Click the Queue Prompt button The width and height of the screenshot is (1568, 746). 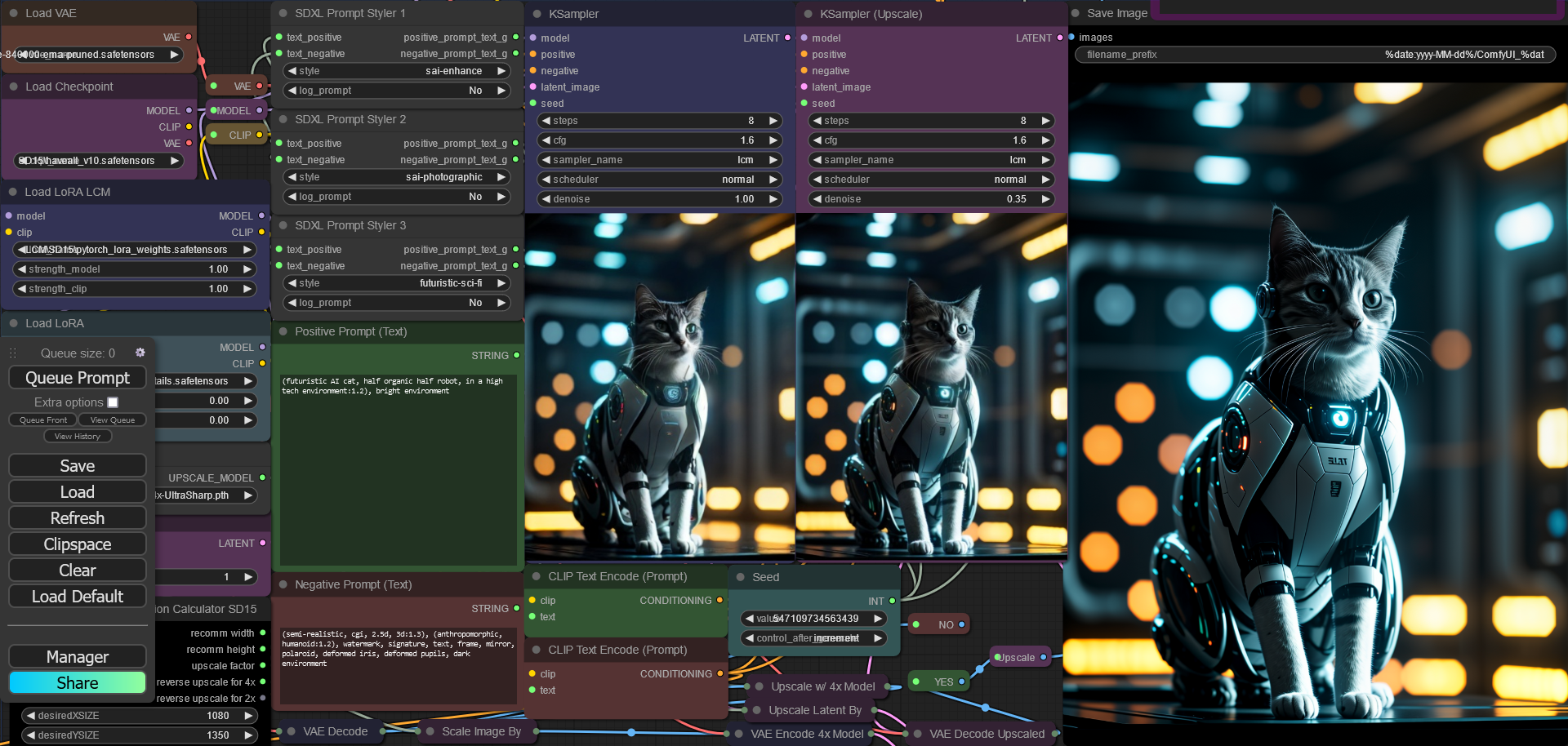[x=78, y=378]
